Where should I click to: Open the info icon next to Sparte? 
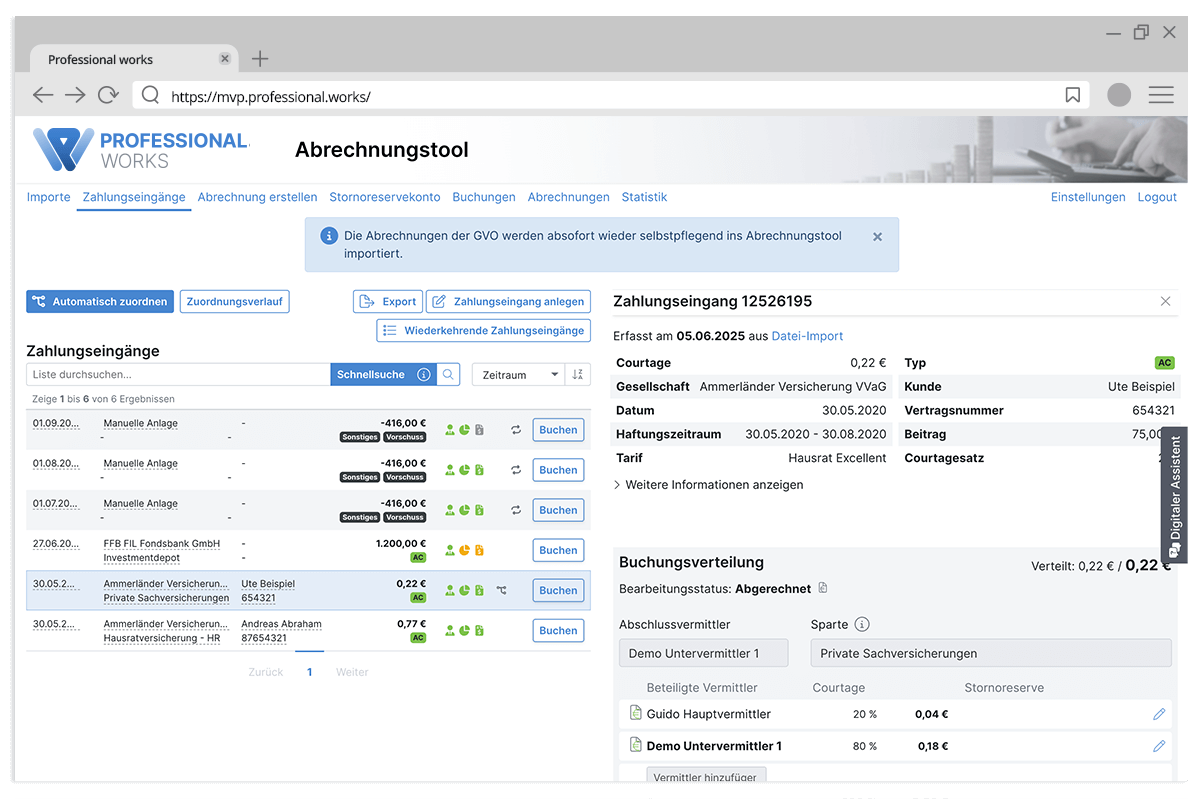click(x=862, y=624)
